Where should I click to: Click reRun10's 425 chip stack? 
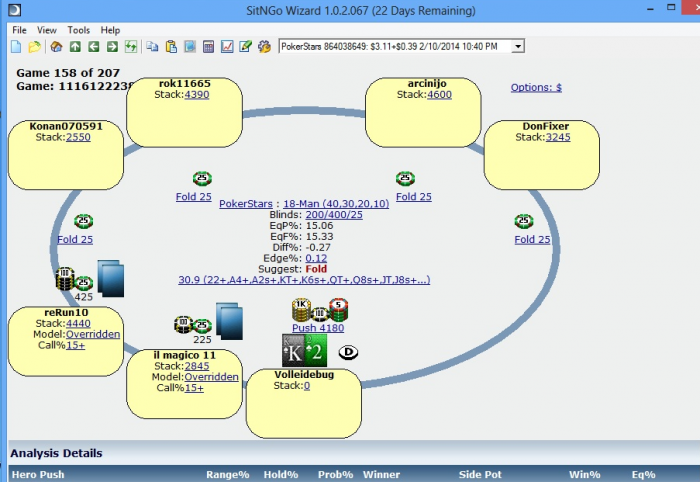(x=74, y=280)
